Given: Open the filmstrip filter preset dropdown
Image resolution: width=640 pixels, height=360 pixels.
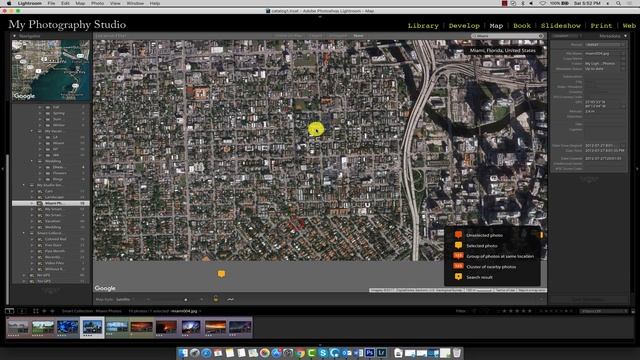Looking at the screenshot, I should 604,311.
